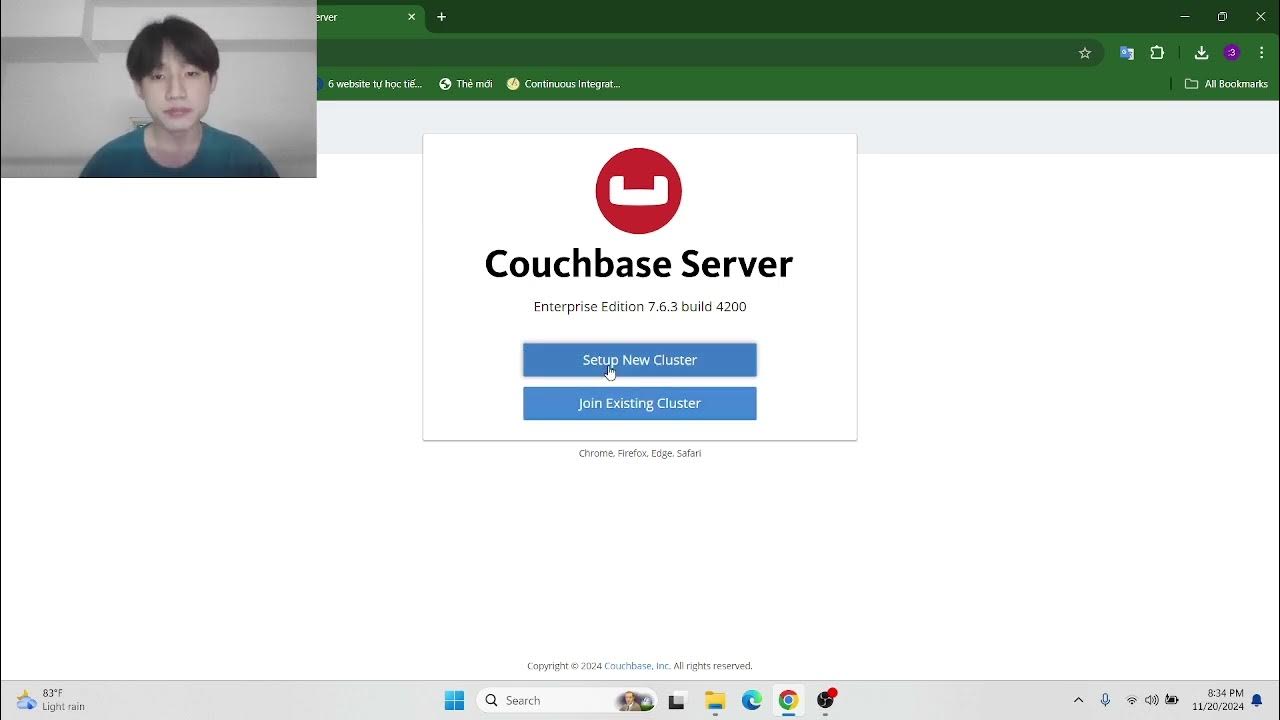Screen dimensions: 1280x720
Task: Open 'Thẻ mới' bookmark
Action: 466,84
